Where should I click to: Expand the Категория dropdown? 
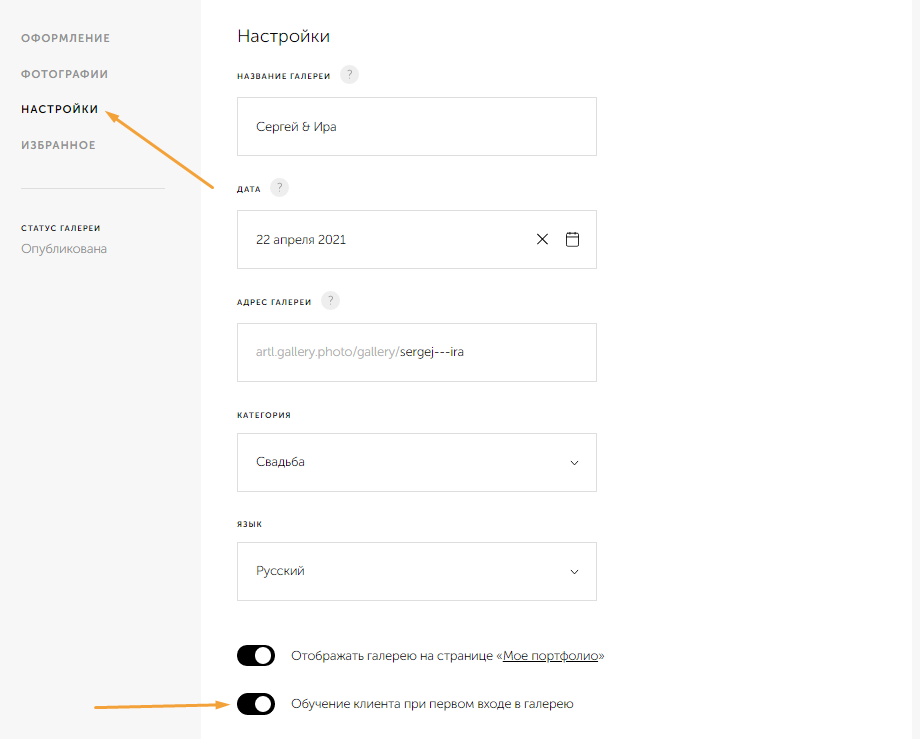(x=416, y=462)
